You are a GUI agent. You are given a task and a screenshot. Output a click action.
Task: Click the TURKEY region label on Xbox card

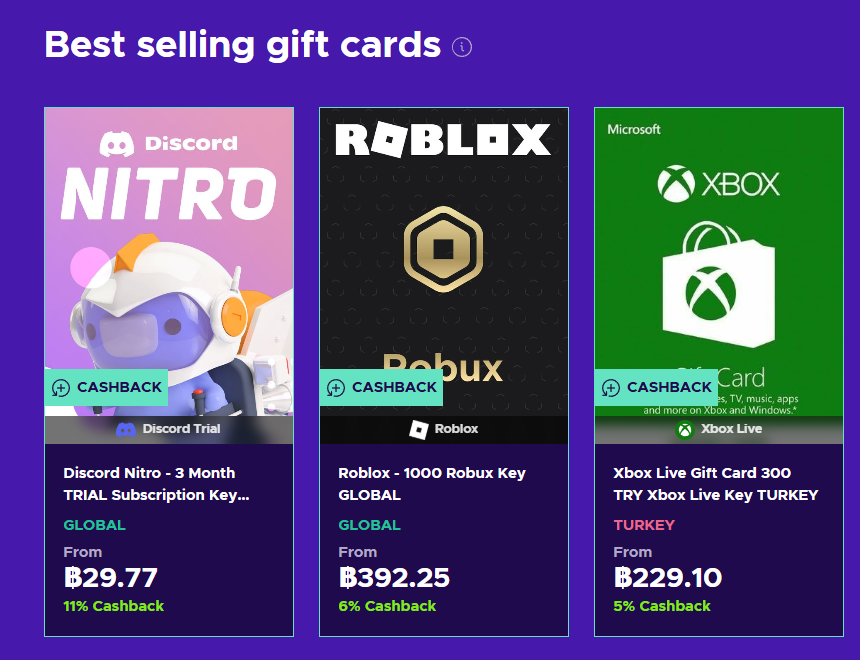click(644, 525)
